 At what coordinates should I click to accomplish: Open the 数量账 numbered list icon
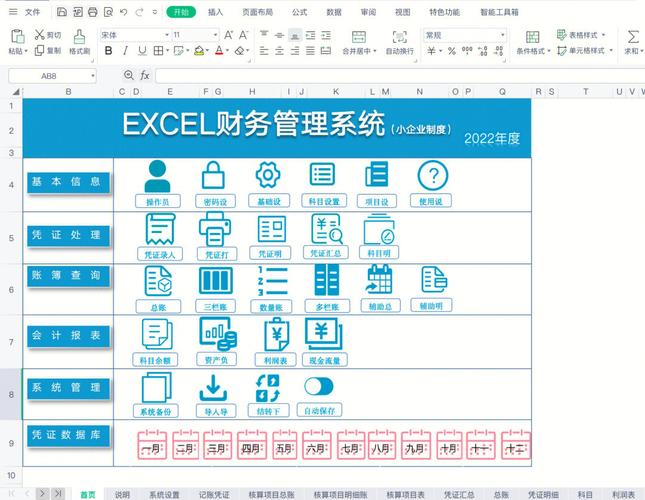tap(272, 281)
